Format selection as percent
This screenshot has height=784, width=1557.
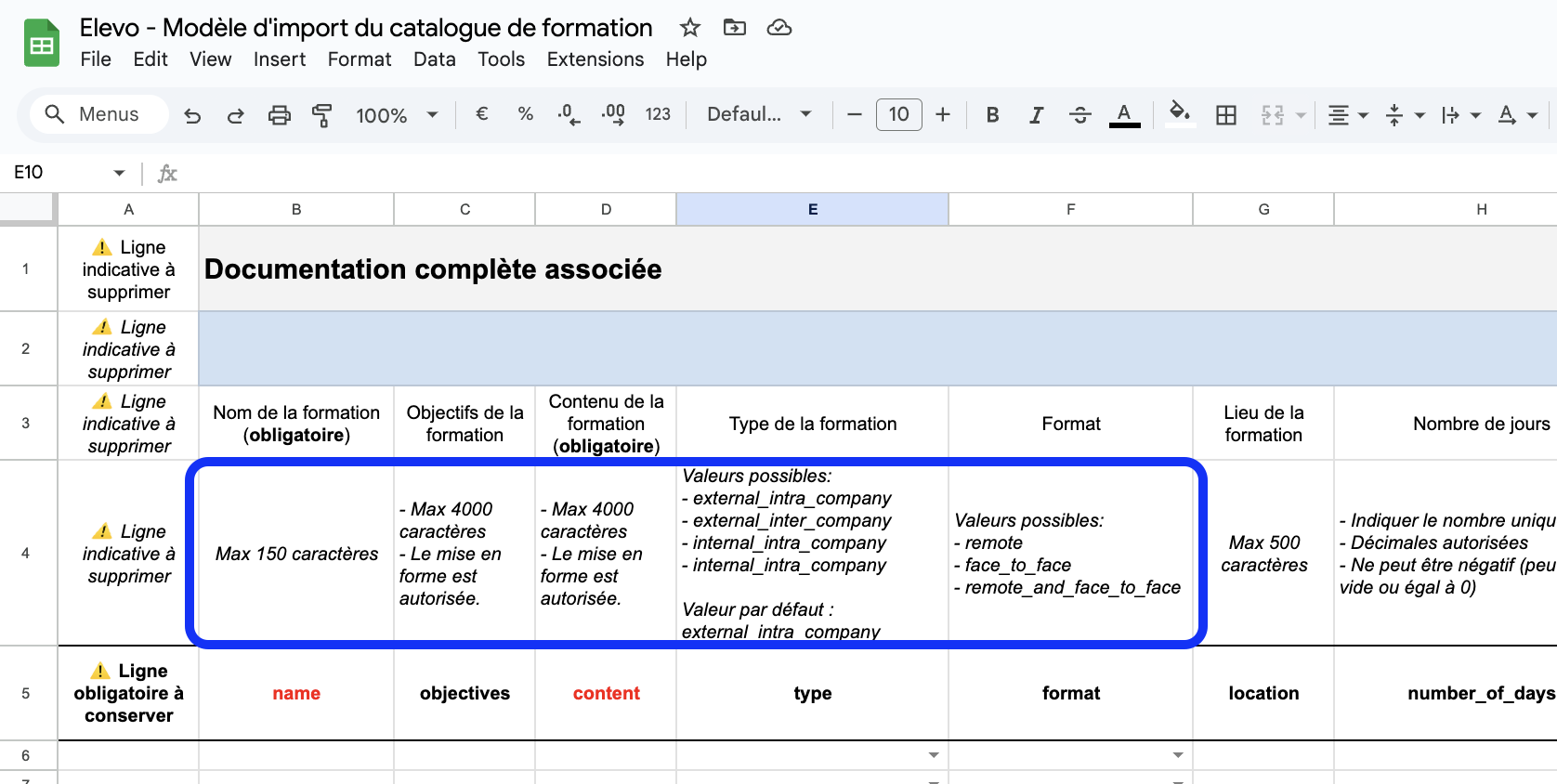526,114
